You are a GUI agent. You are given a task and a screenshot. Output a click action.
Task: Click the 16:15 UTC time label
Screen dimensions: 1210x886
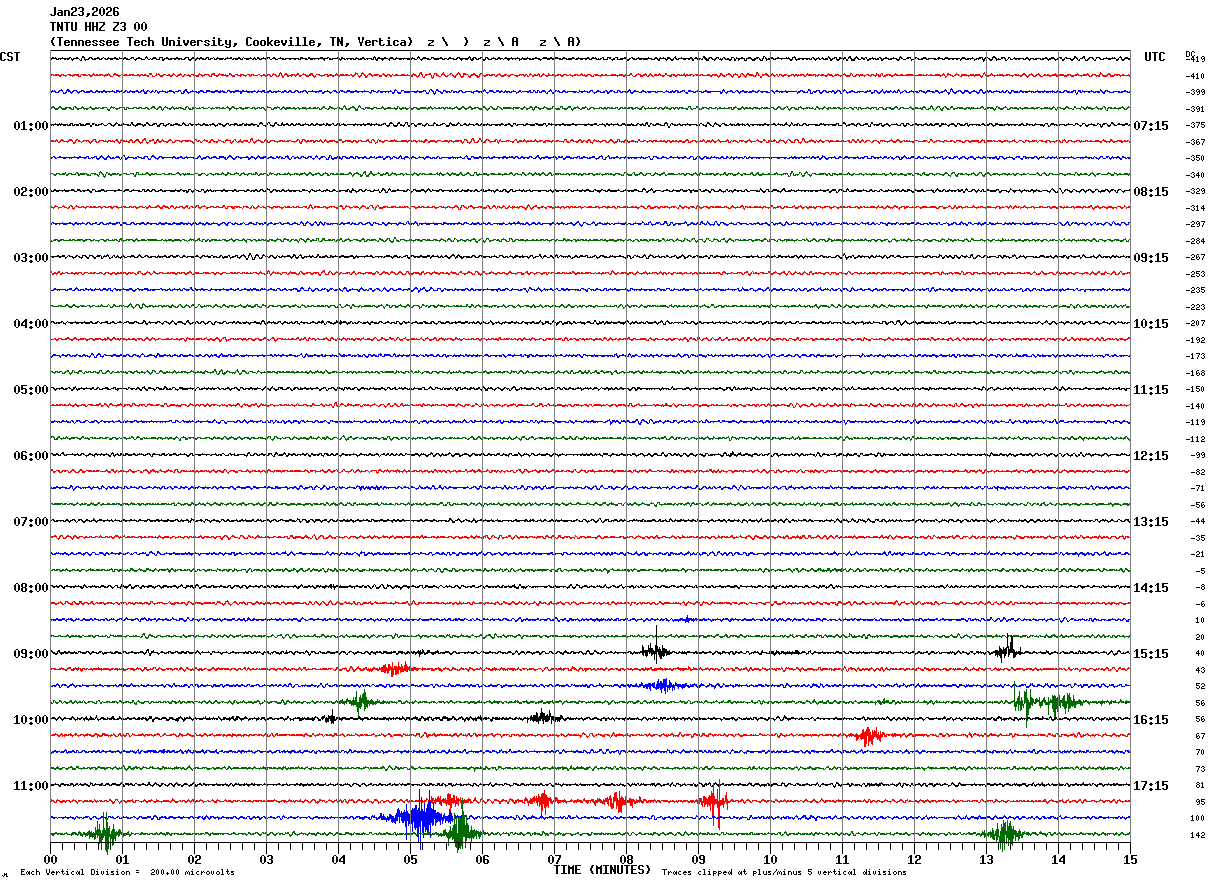tap(1151, 720)
